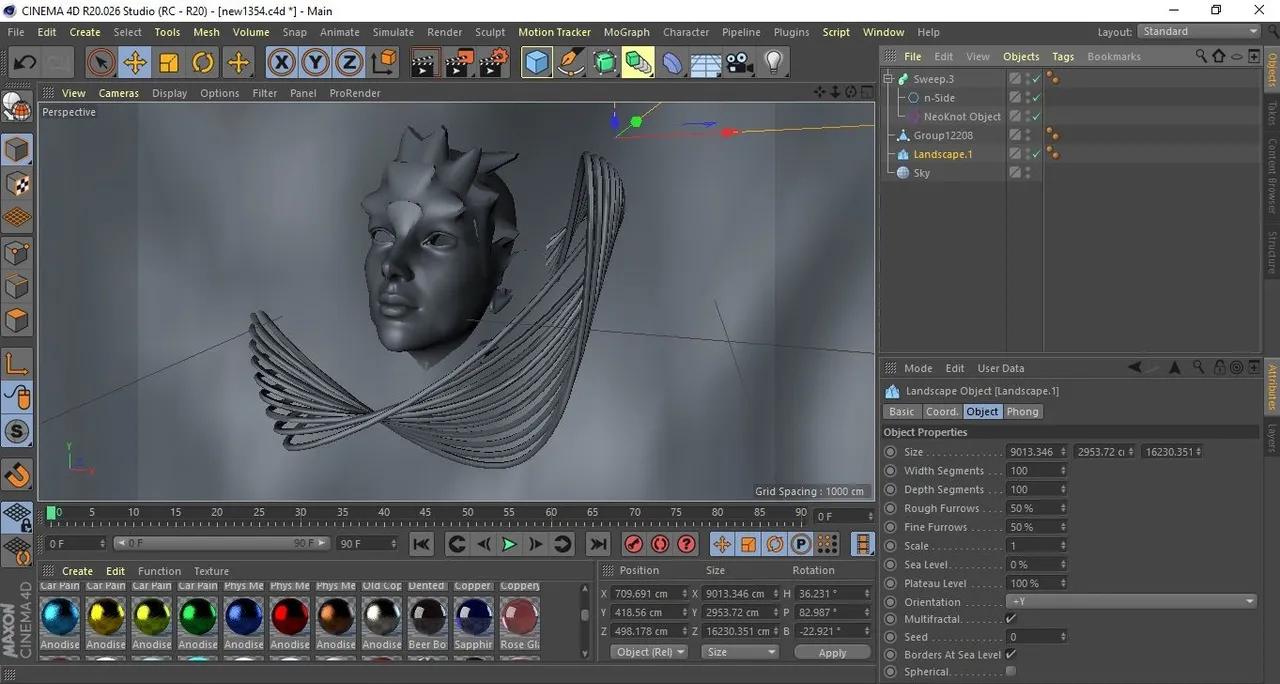
Task: Open the spline Pen tool
Action: tap(572, 63)
